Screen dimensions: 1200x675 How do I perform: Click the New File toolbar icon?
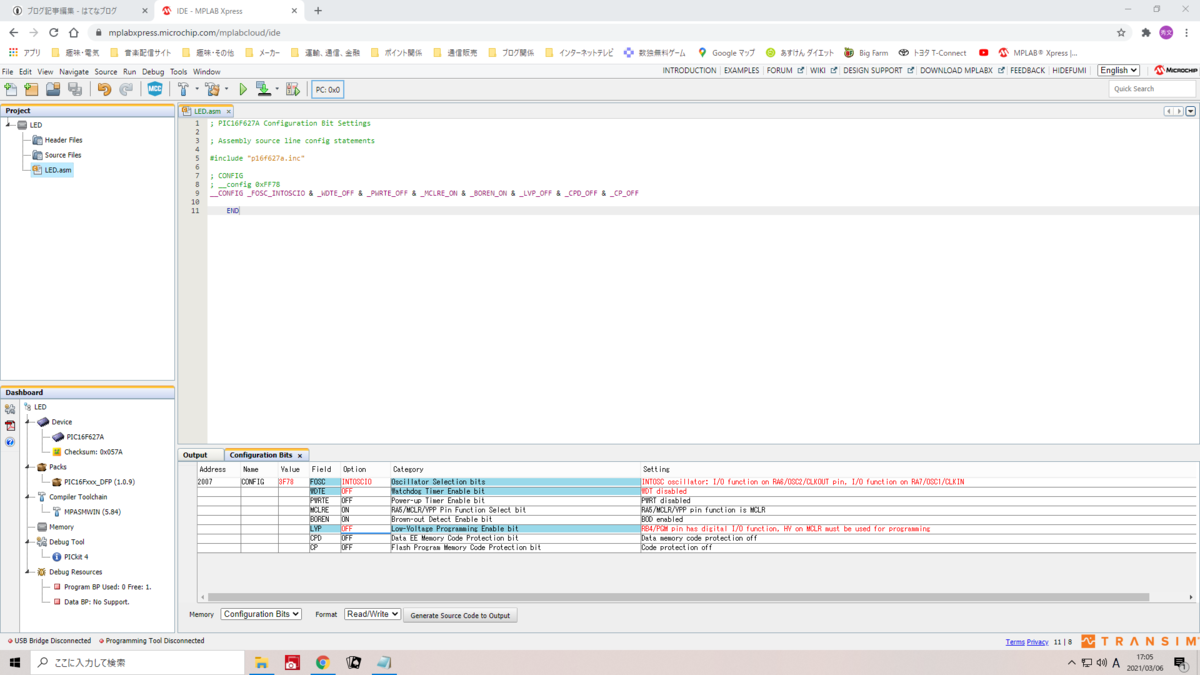click(x=11, y=89)
